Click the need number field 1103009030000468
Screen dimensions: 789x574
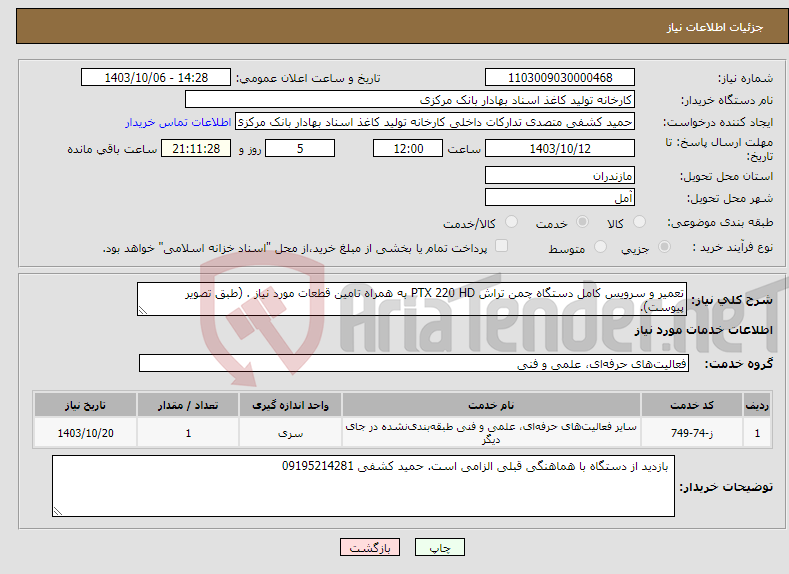click(x=560, y=77)
